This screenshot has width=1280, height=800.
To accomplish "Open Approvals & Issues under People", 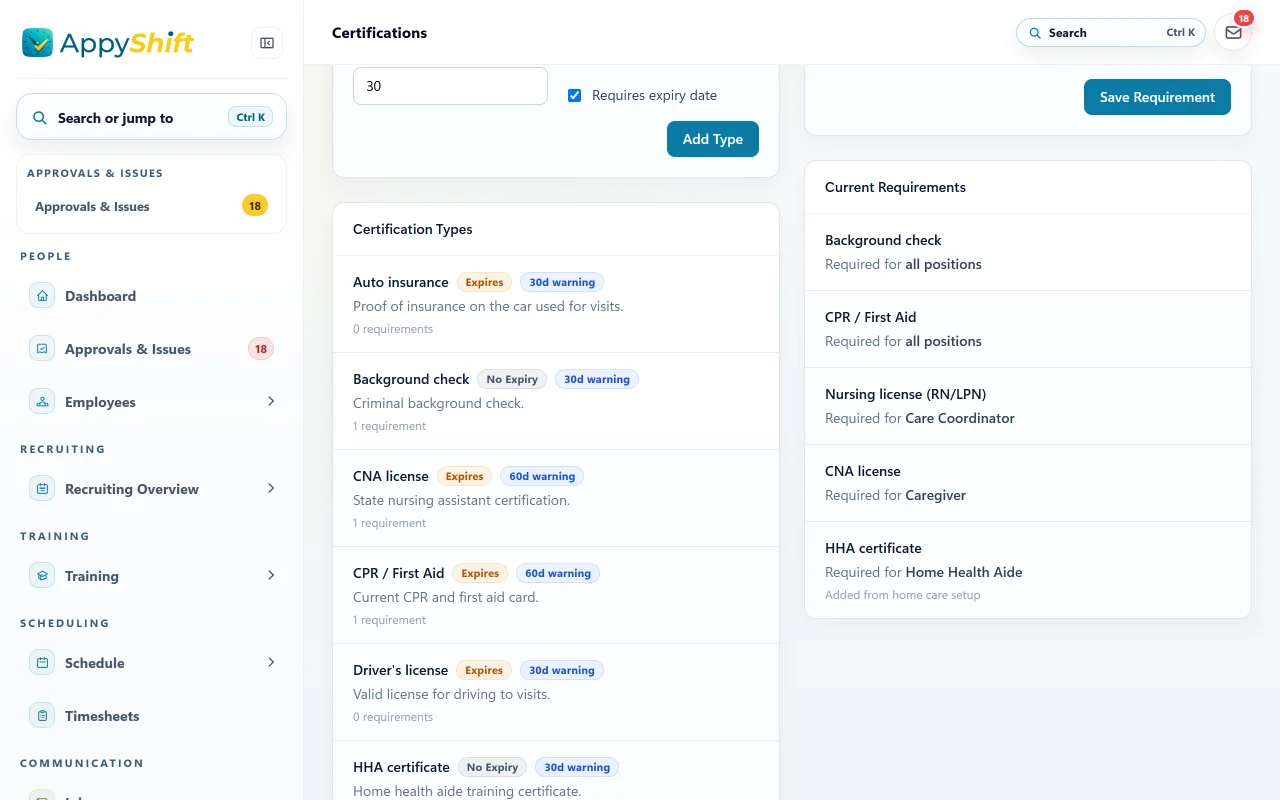I will point(152,349).
